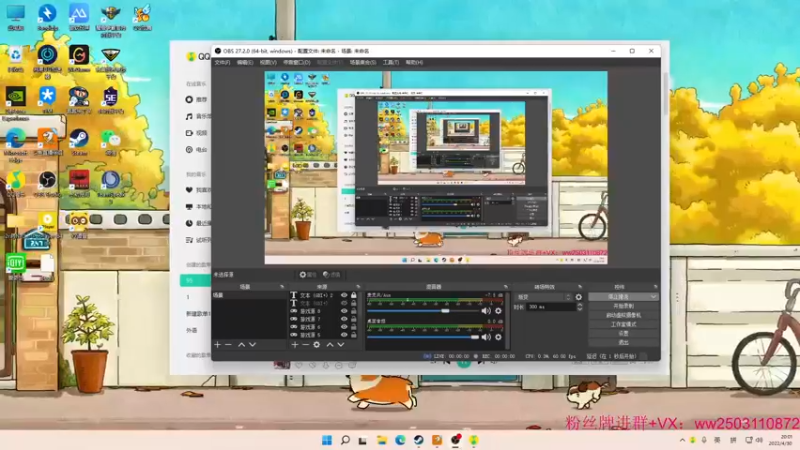Select 游戏源 6 in sources list
The image size is (800, 450).
tap(310, 327)
